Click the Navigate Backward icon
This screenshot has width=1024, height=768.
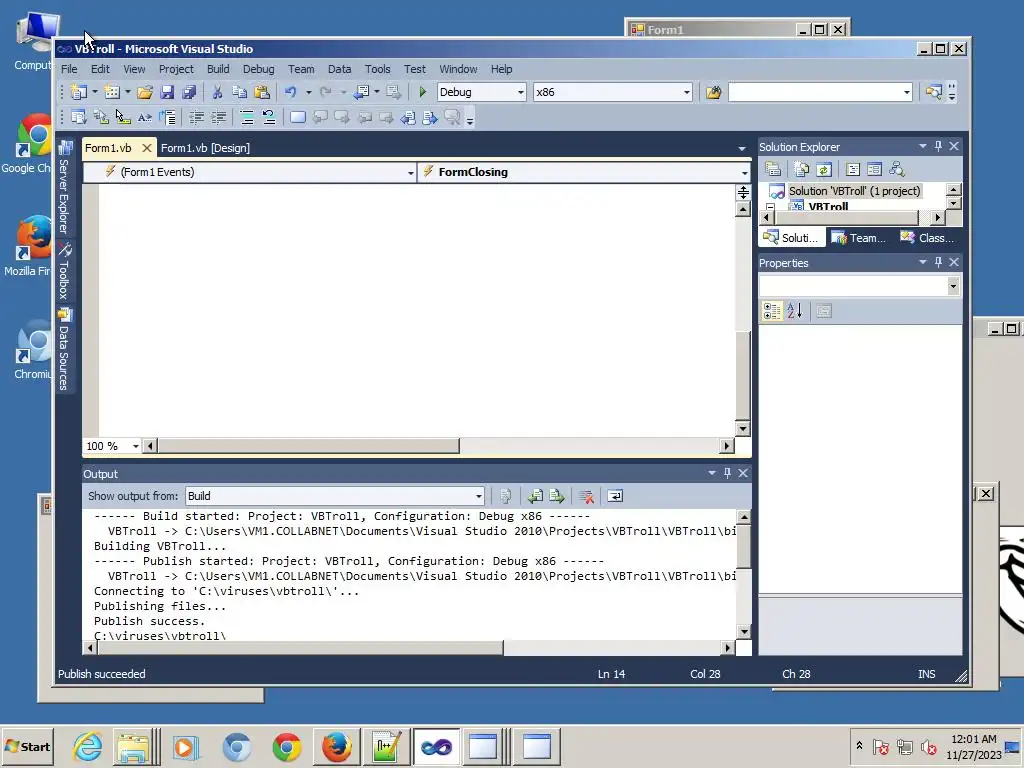(362, 92)
